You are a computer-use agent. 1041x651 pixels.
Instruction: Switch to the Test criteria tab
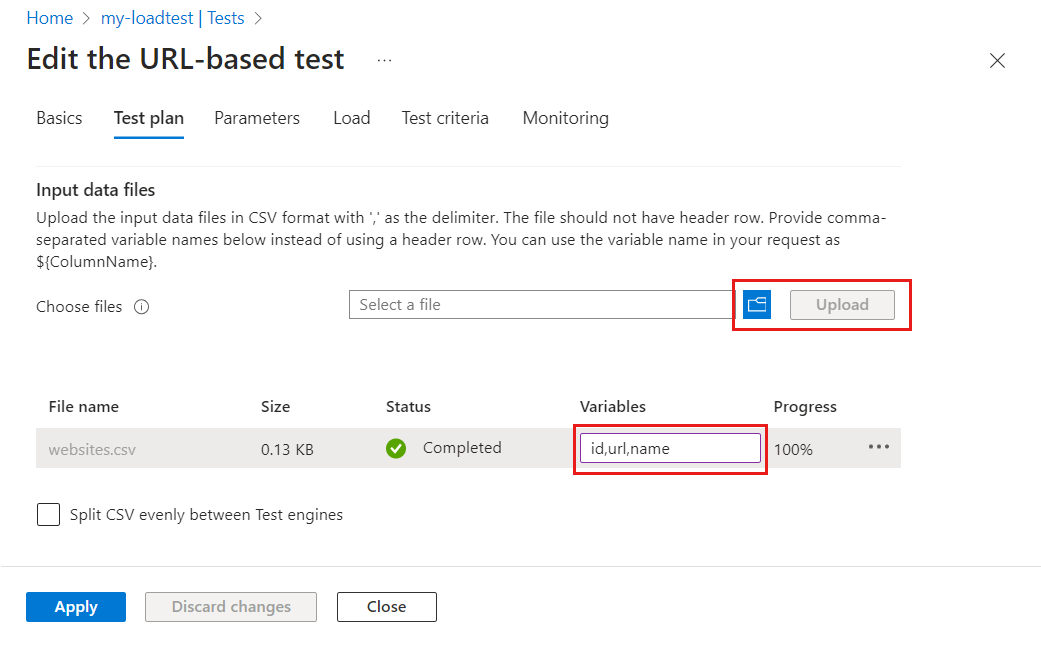point(445,118)
